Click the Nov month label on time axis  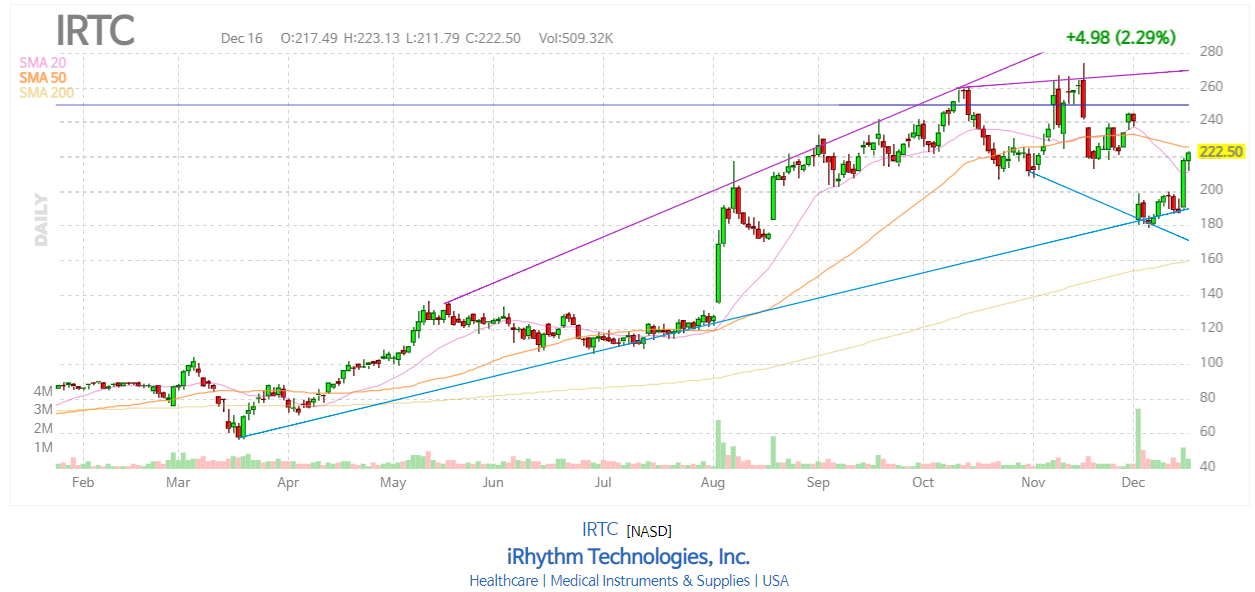(1033, 483)
